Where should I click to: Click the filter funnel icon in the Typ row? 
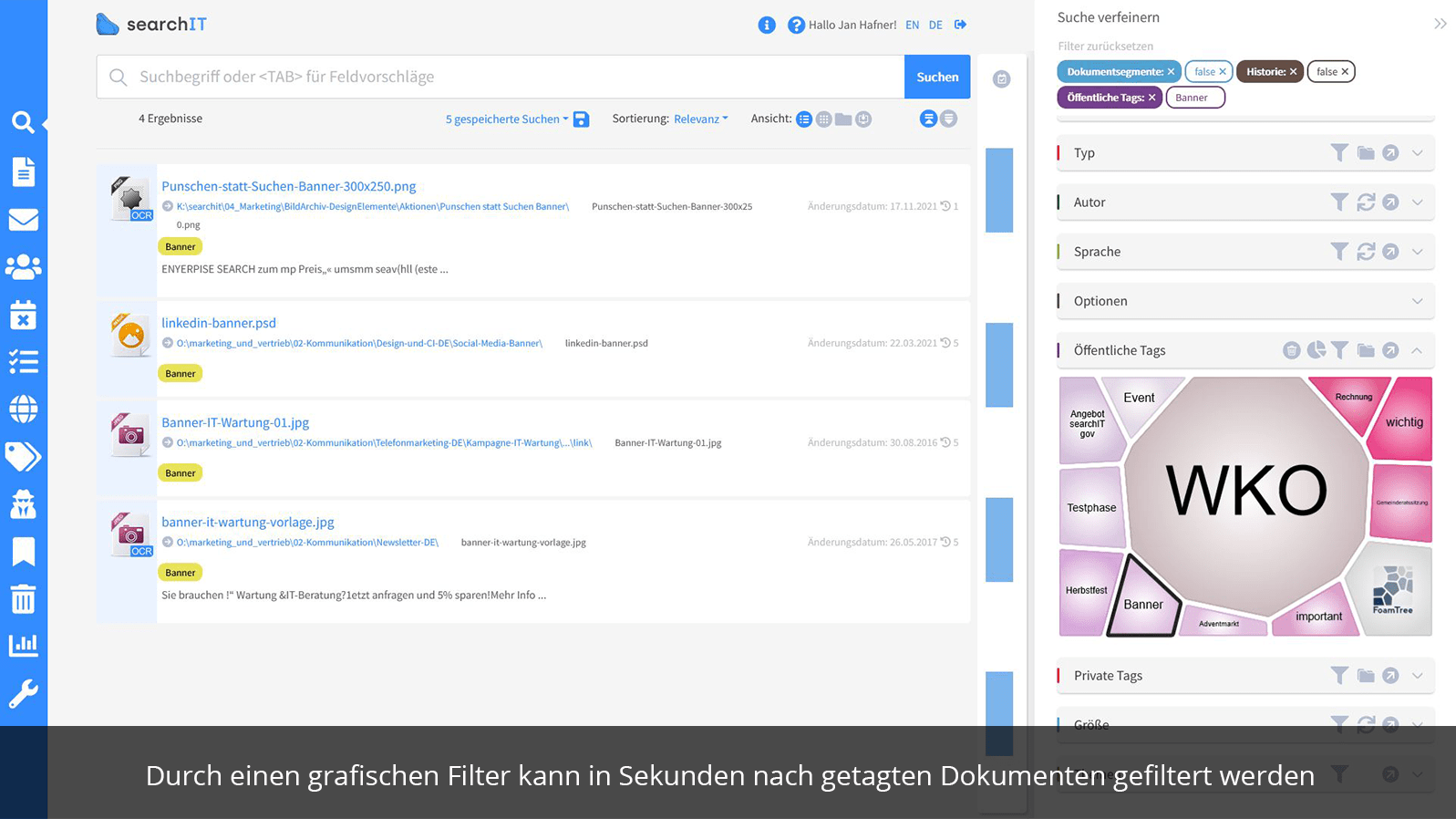1339,152
